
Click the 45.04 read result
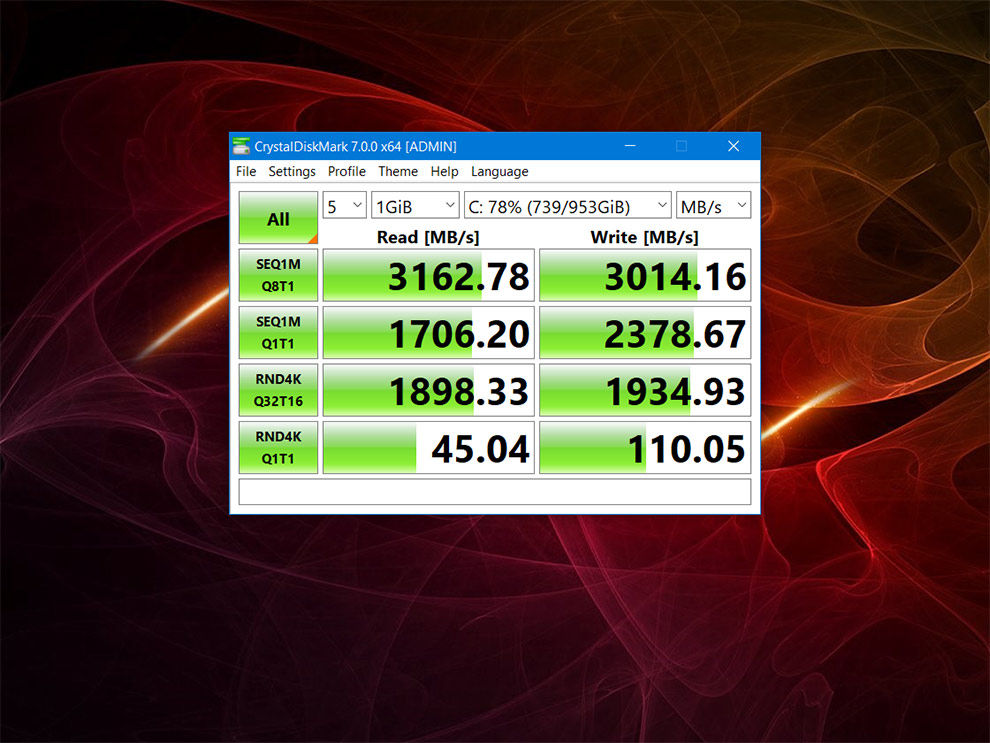(429, 448)
